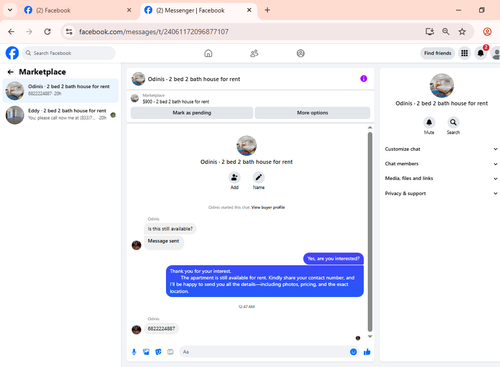The height and width of the screenshot is (367, 500).
Task: Click the scroll-down arrow in chat
Action: coord(370,336)
